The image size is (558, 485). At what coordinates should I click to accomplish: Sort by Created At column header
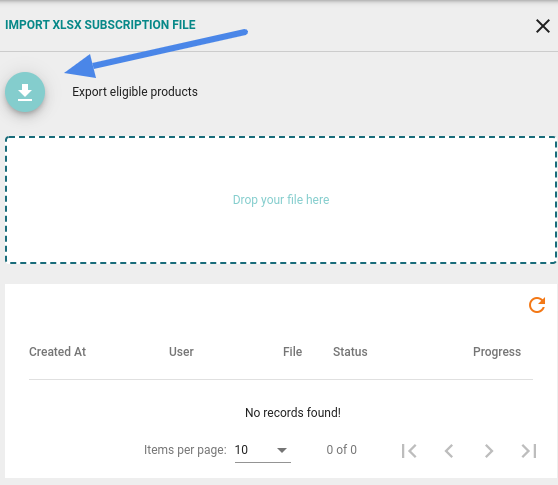click(57, 352)
